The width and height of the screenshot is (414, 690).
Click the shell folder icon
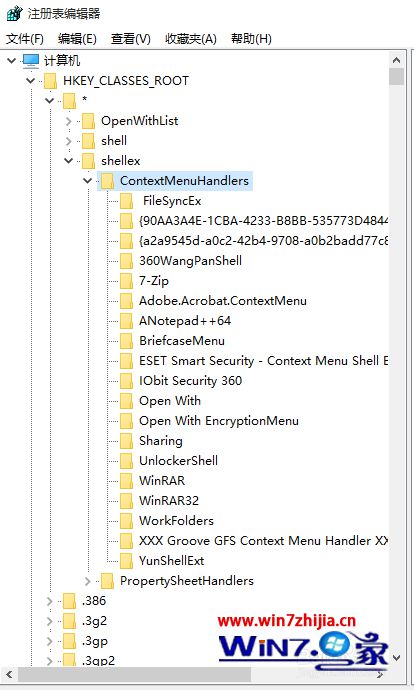coord(88,141)
